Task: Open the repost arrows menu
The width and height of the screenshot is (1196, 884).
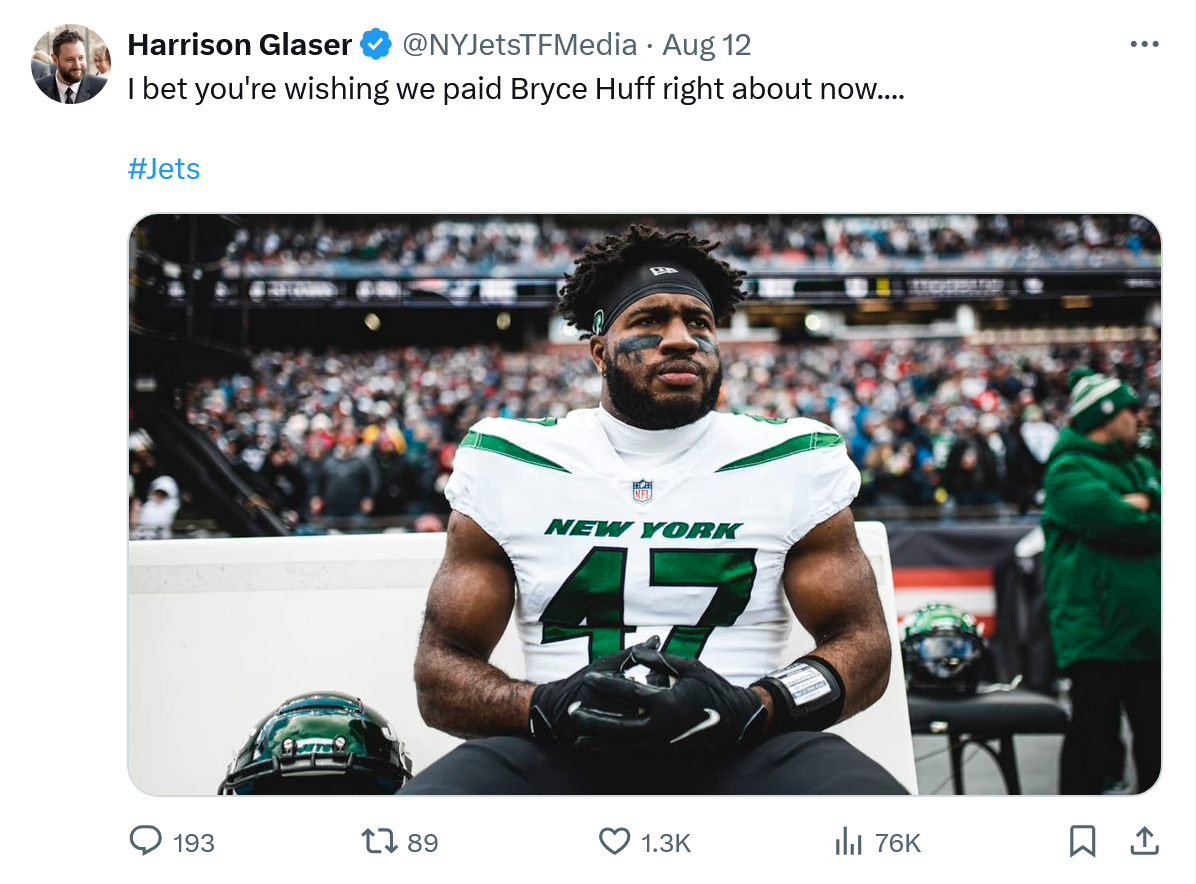Action: (379, 841)
